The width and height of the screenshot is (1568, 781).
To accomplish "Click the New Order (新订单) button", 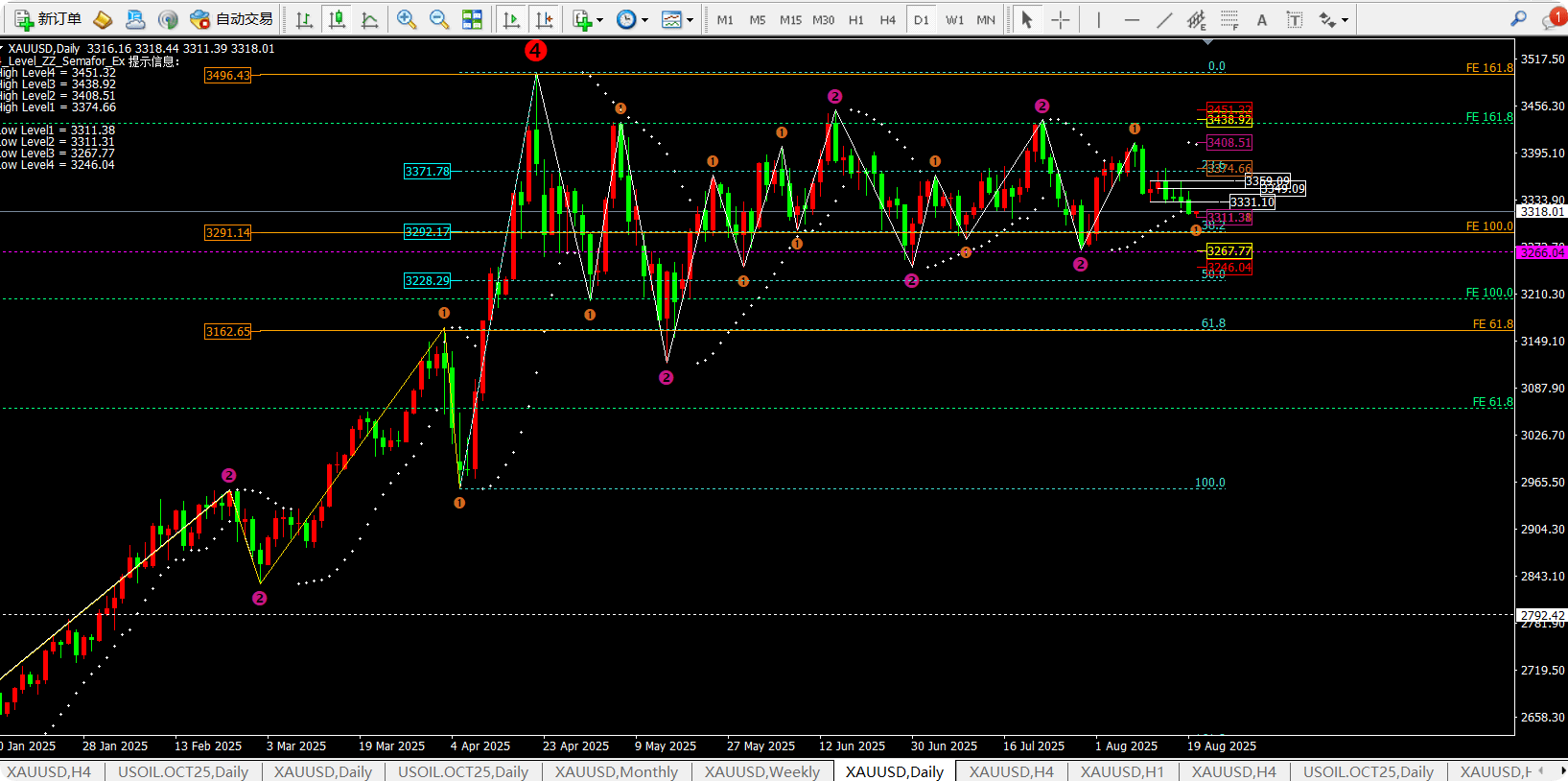I will [48, 19].
